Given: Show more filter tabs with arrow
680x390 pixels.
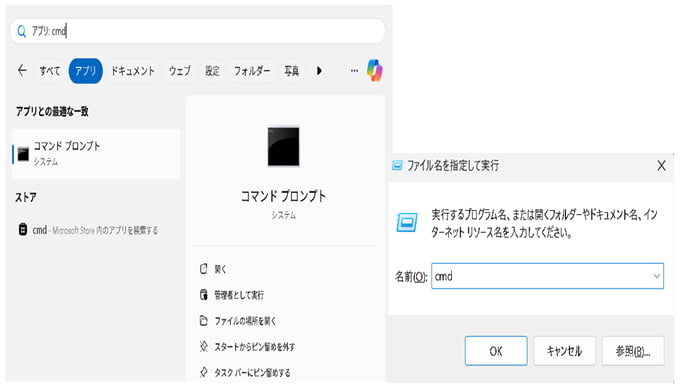Looking at the screenshot, I should 319,71.
